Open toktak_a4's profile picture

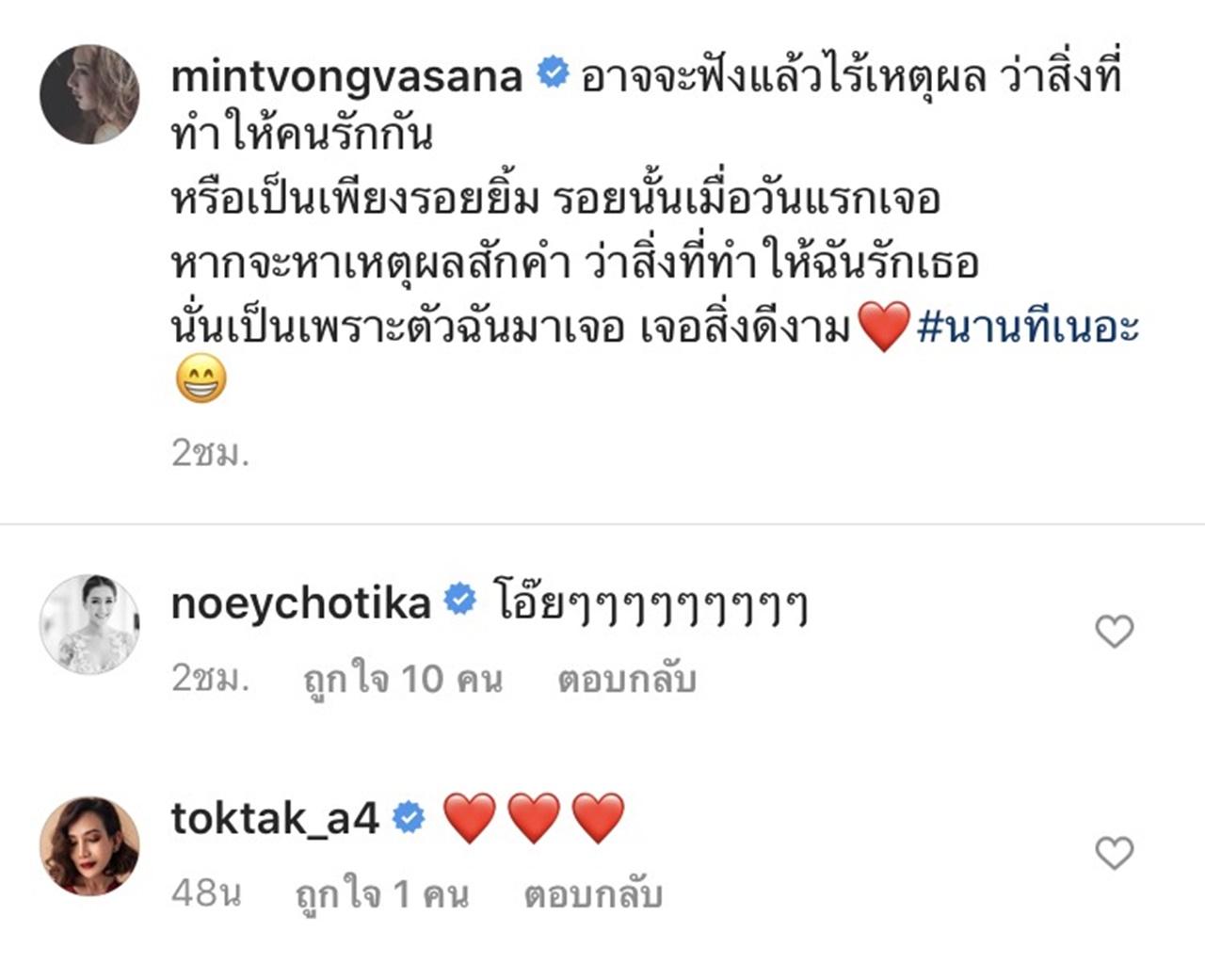tap(89, 845)
